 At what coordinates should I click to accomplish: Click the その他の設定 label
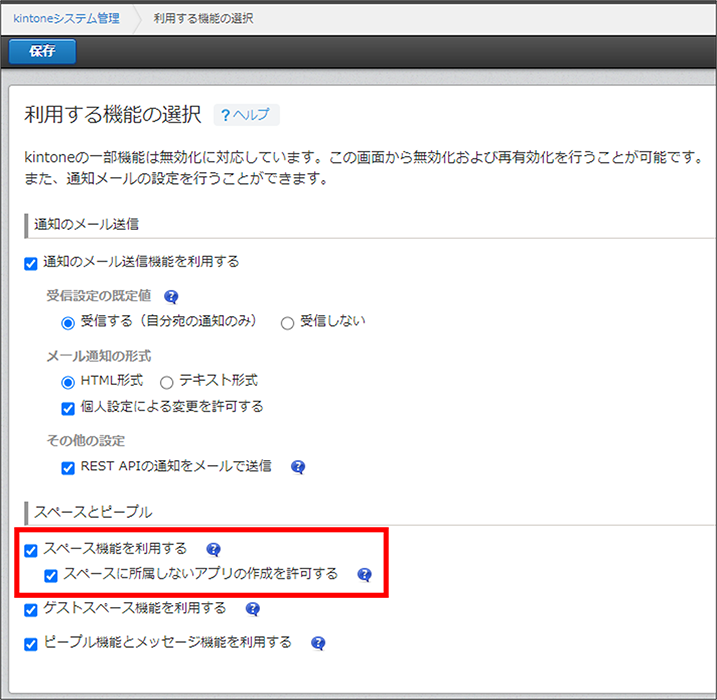[x=86, y=440]
